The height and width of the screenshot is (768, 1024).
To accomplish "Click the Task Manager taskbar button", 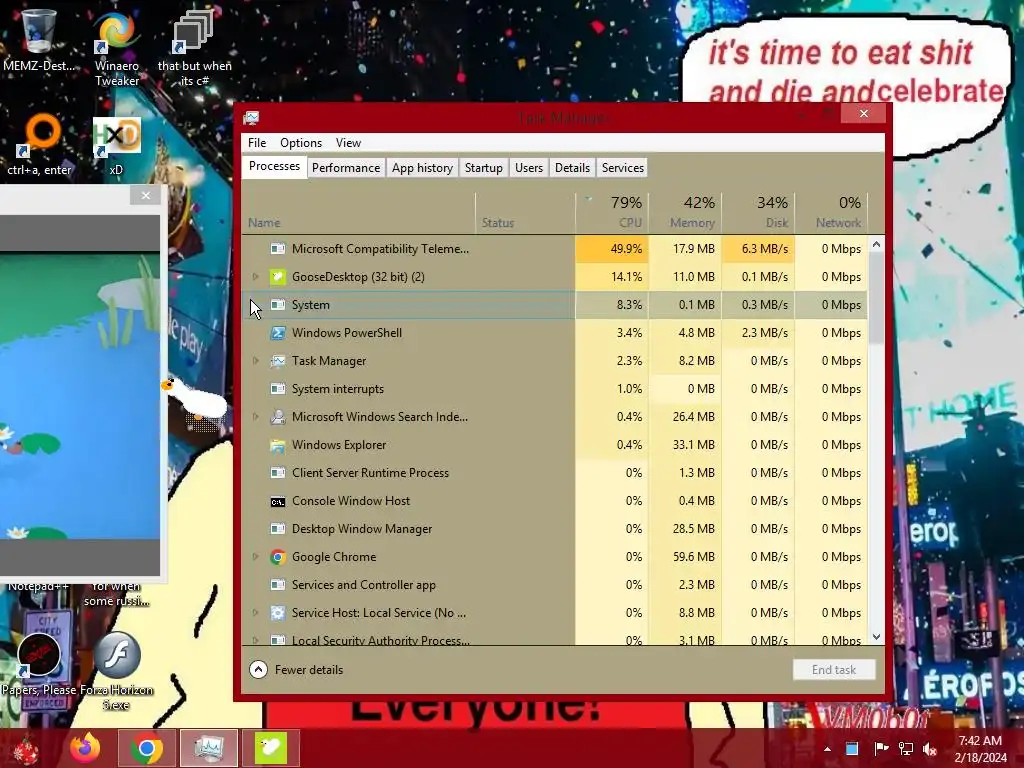I will click(208, 748).
